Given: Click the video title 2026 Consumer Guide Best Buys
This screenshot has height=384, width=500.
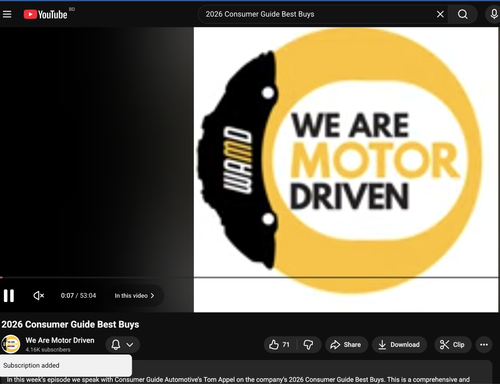Looking at the screenshot, I should (70, 324).
